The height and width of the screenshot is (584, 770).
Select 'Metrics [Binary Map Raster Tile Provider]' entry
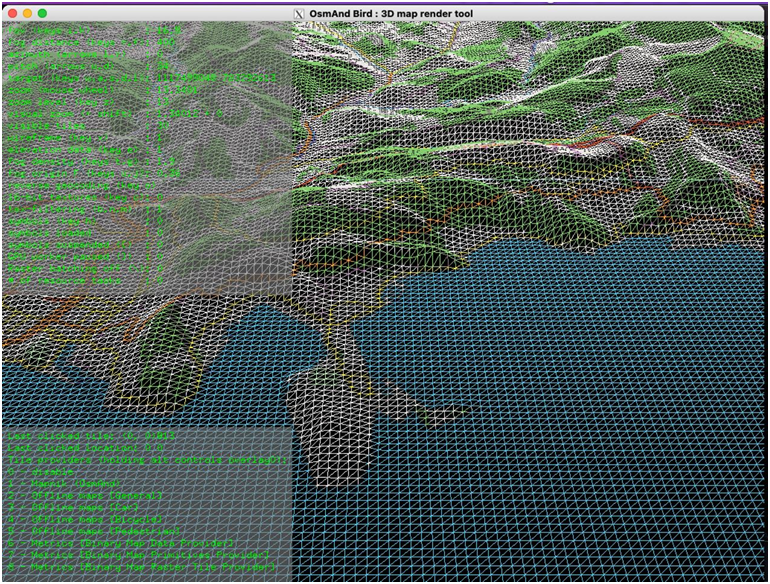click(142, 566)
